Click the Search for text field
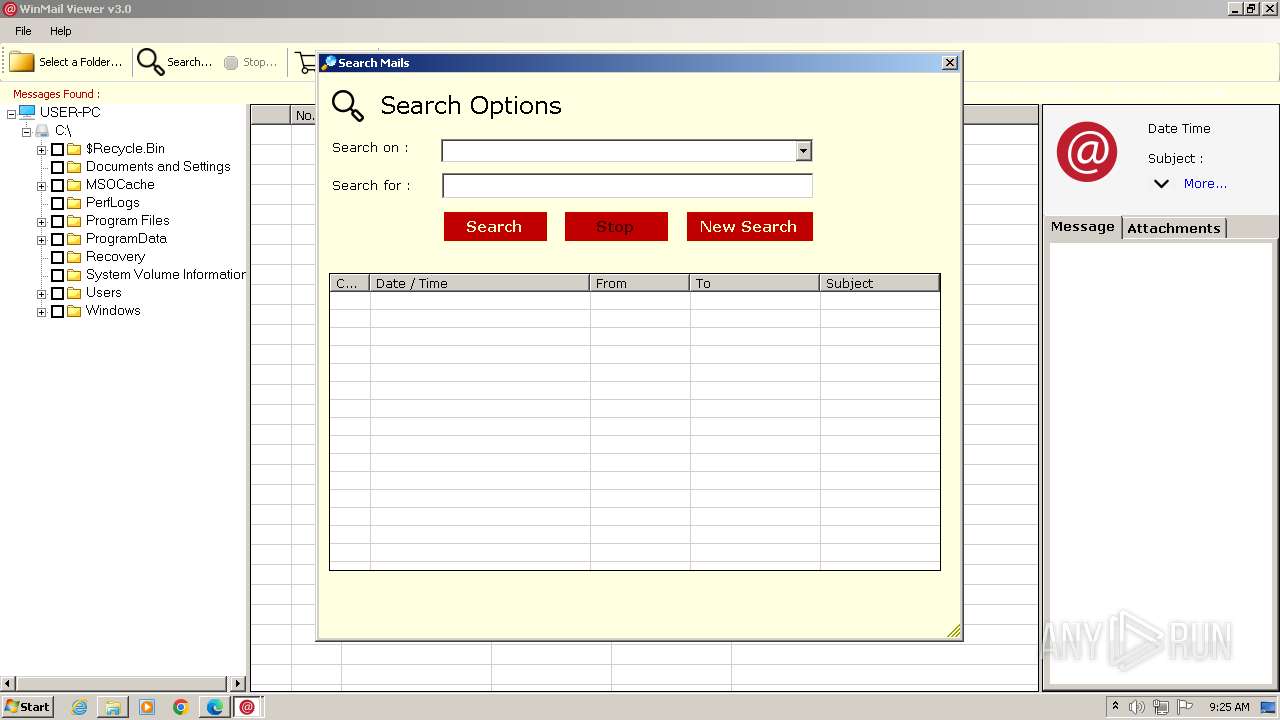 click(627, 186)
